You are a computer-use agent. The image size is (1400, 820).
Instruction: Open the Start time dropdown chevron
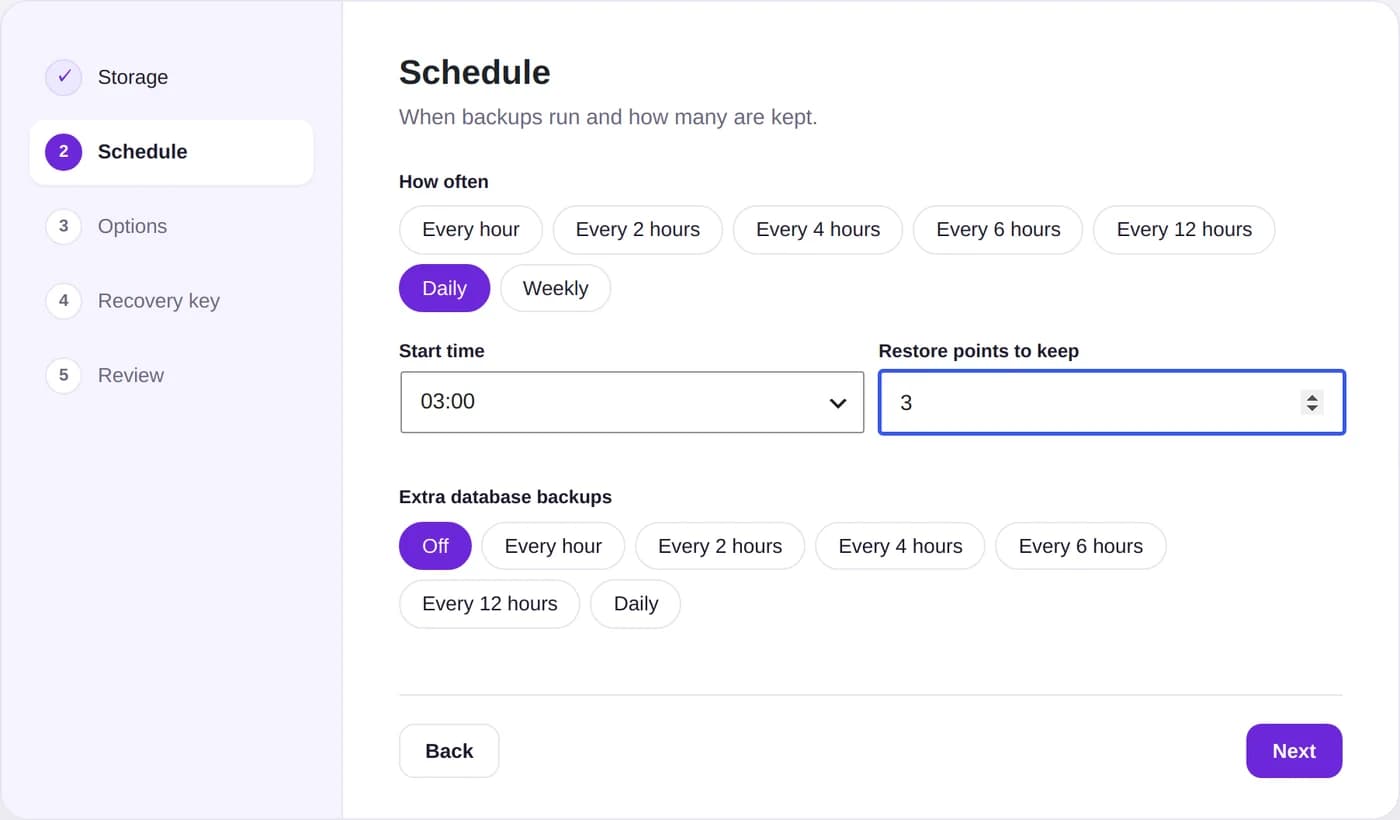(x=838, y=403)
